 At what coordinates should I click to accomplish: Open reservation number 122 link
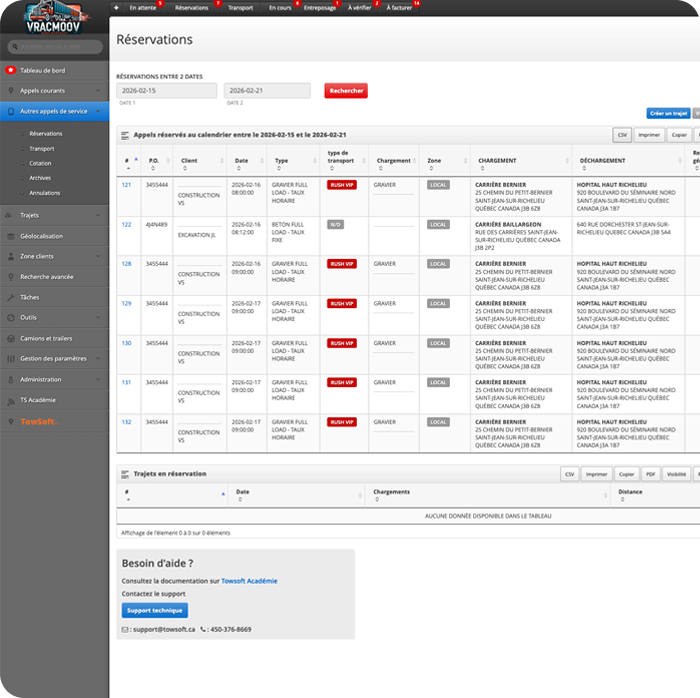tap(126, 224)
